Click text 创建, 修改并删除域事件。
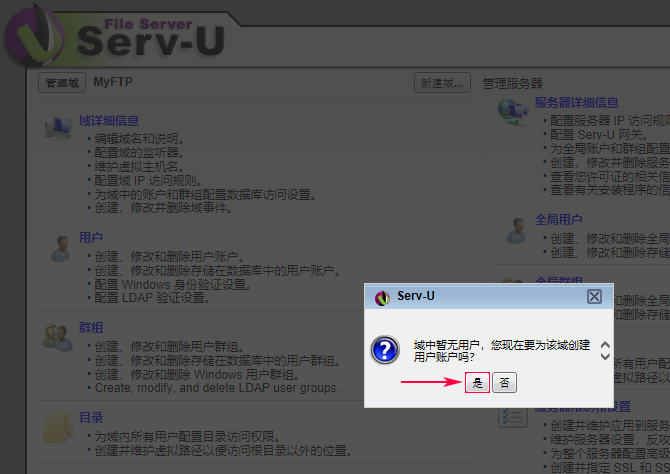 coord(163,208)
